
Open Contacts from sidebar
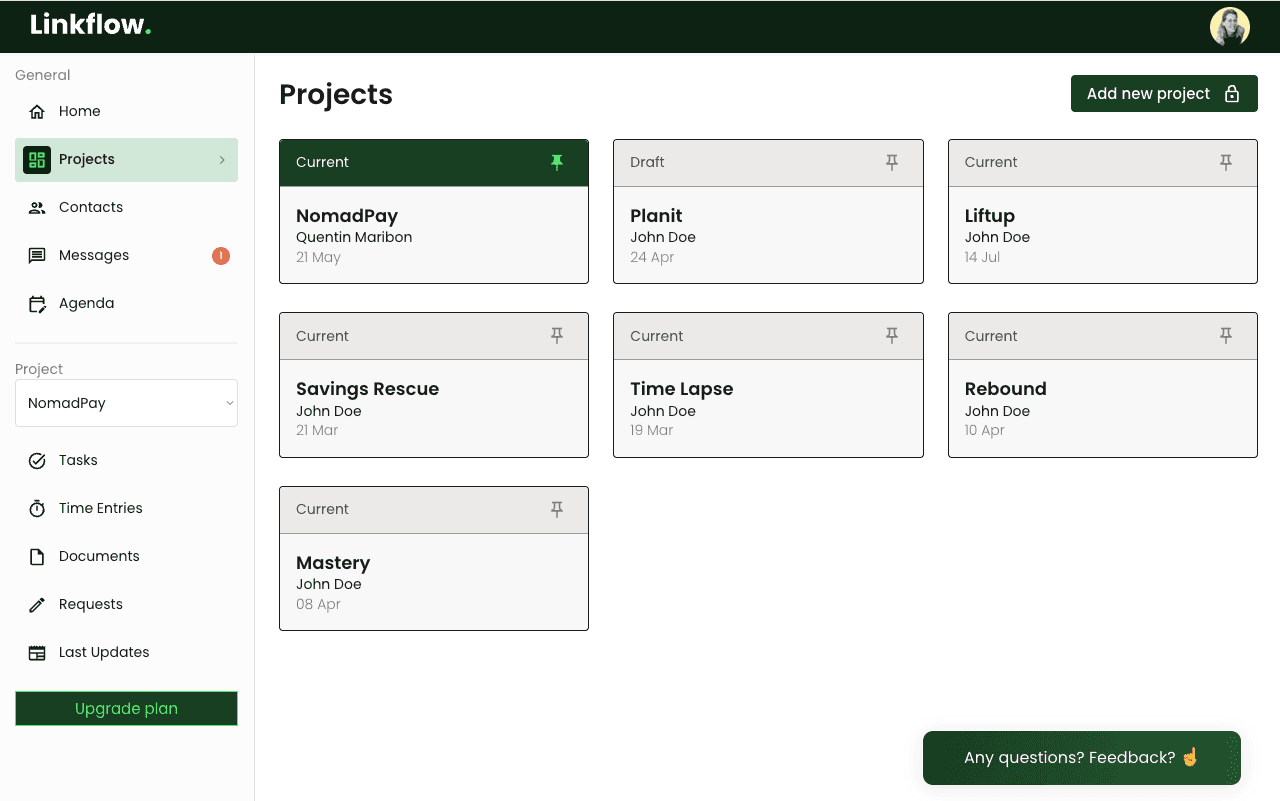coord(126,207)
